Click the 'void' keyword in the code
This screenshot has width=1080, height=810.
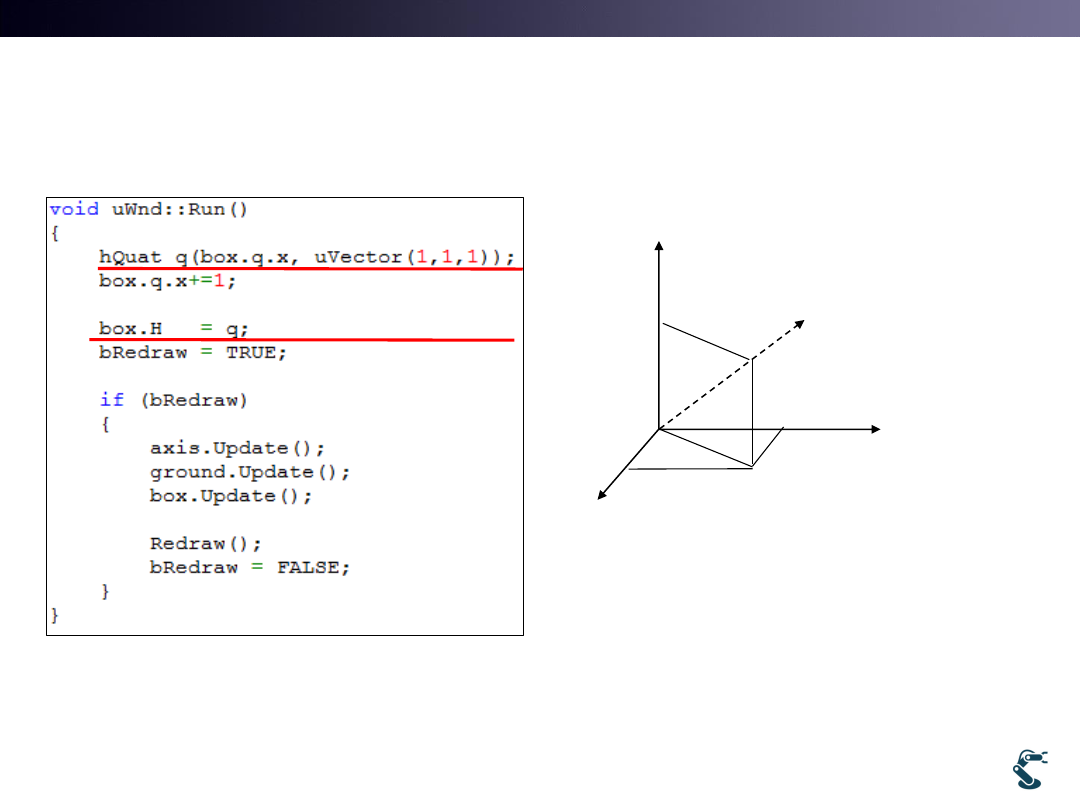(x=74, y=209)
